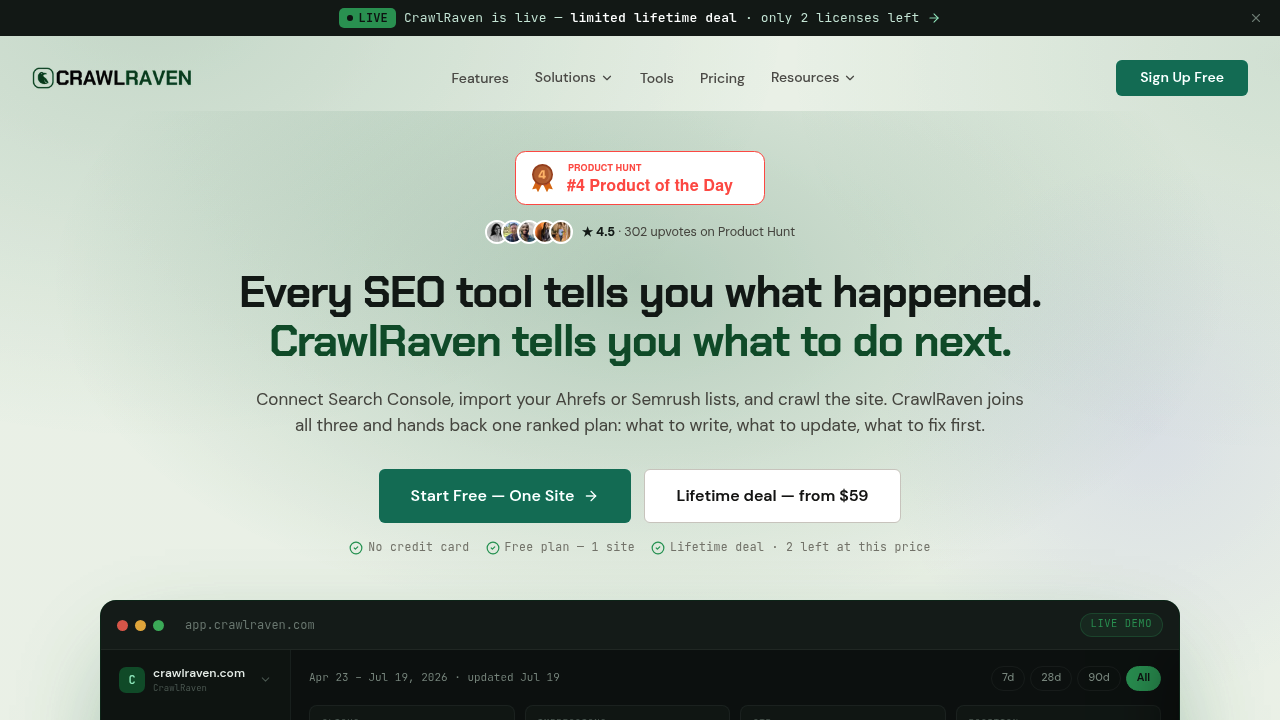
Task: Click Lifetime deal — from $59
Action: tap(772, 496)
